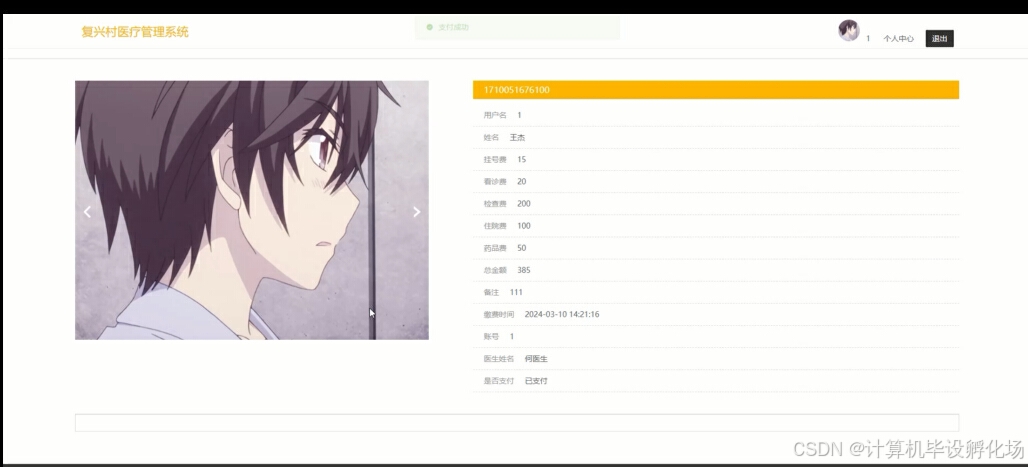
Task: Click the 住院费 value 100
Action: pyautogui.click(x=524, y=226)
